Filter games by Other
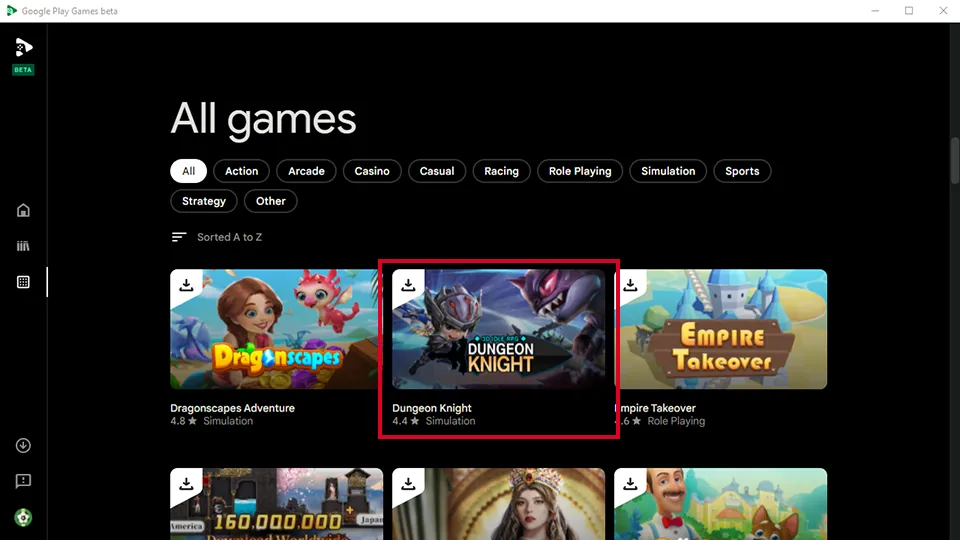 point(271,201)
